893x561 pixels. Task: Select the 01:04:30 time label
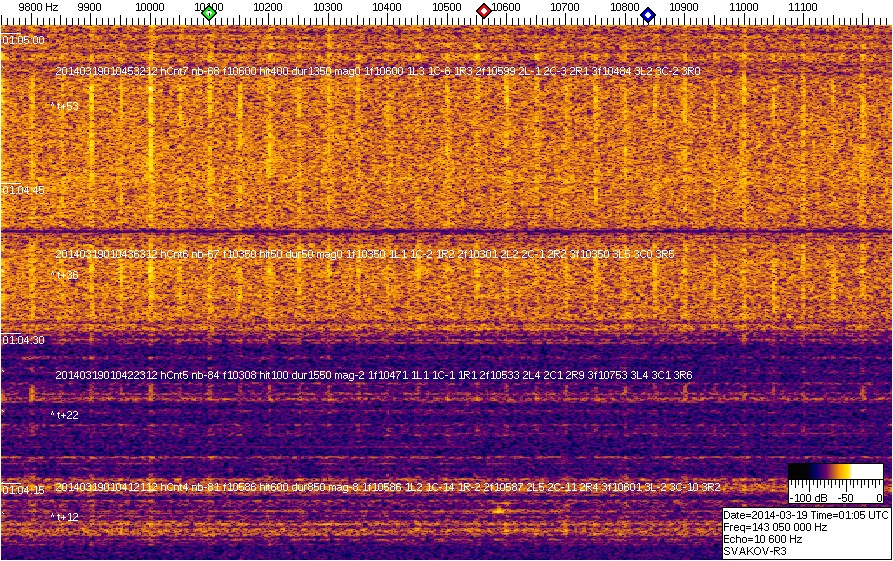tap(23, 341)
